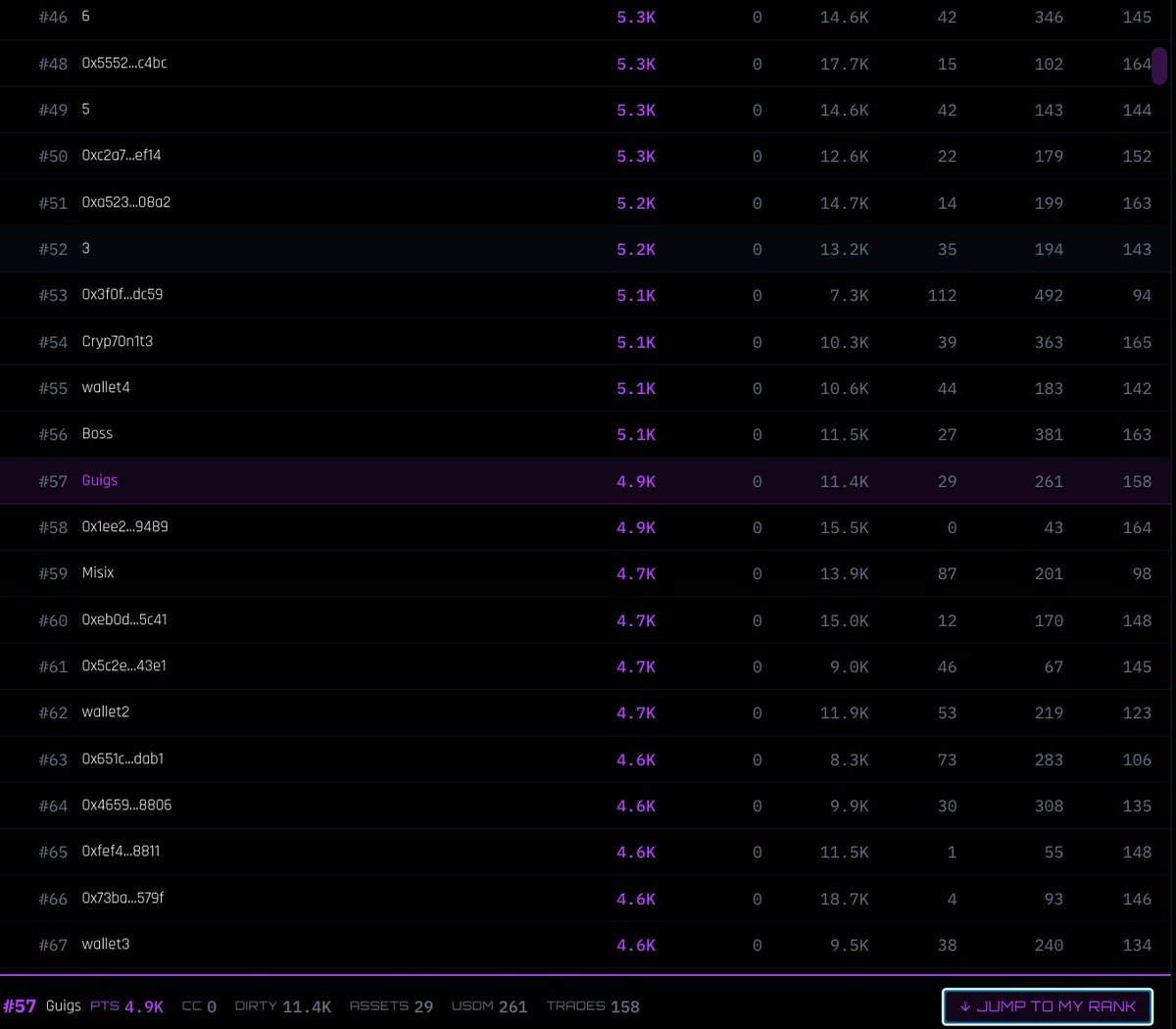
Task: Click wallet address 0x73ba...579f
Action: coord(122,898)
